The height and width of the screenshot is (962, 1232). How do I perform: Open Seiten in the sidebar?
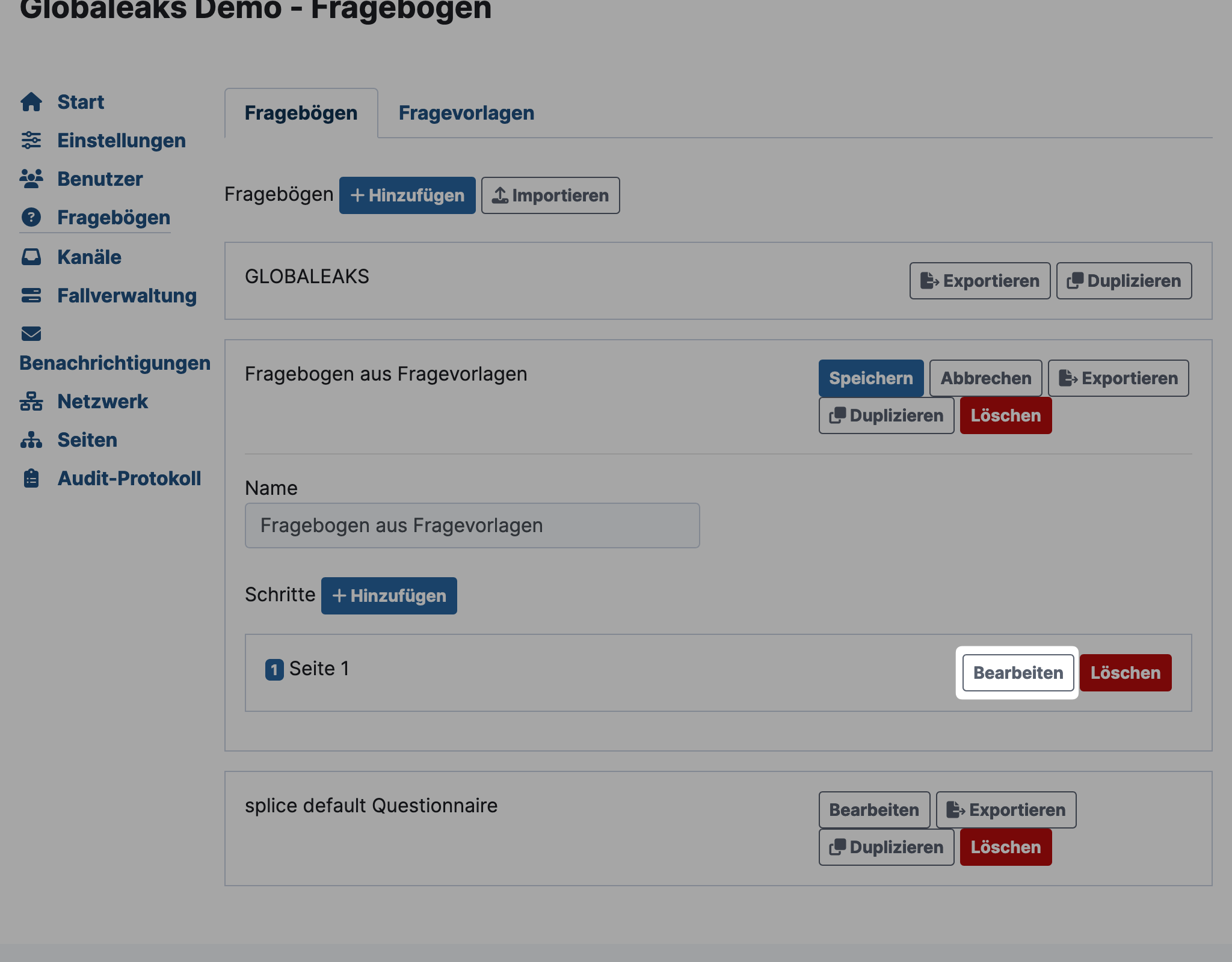[x=87, y=440]
